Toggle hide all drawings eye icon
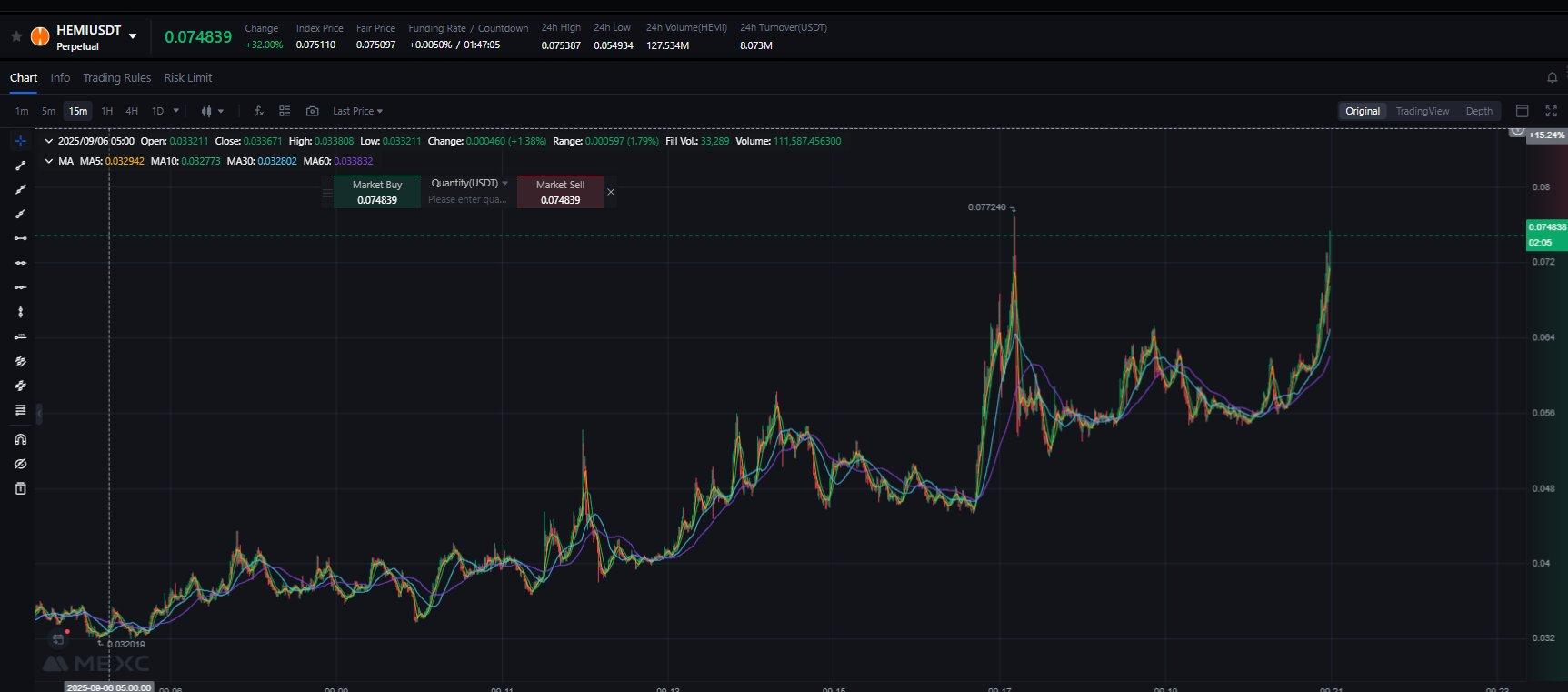1568x692 pixels. (20, 464)
